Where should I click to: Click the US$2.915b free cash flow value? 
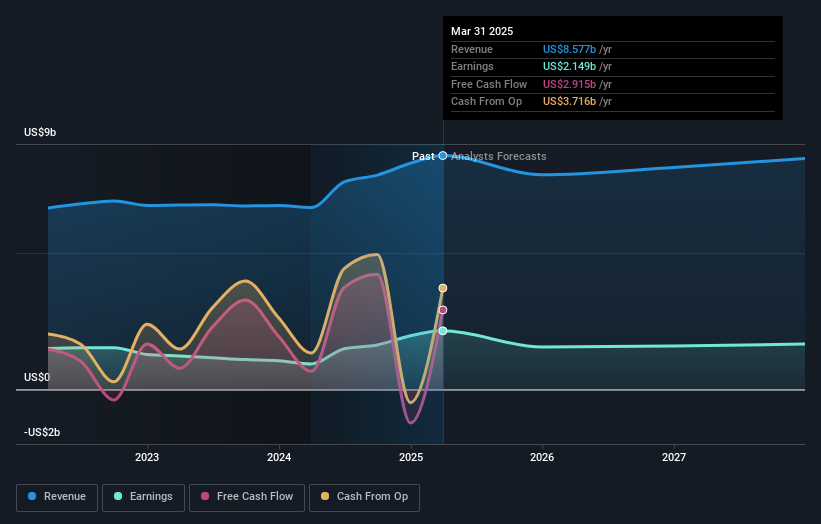click(x=569, y=84)
